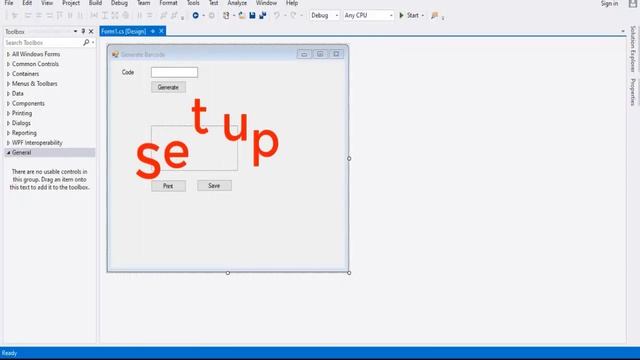
Task: Open the Tools menu
Action: [x=193, y=3]
